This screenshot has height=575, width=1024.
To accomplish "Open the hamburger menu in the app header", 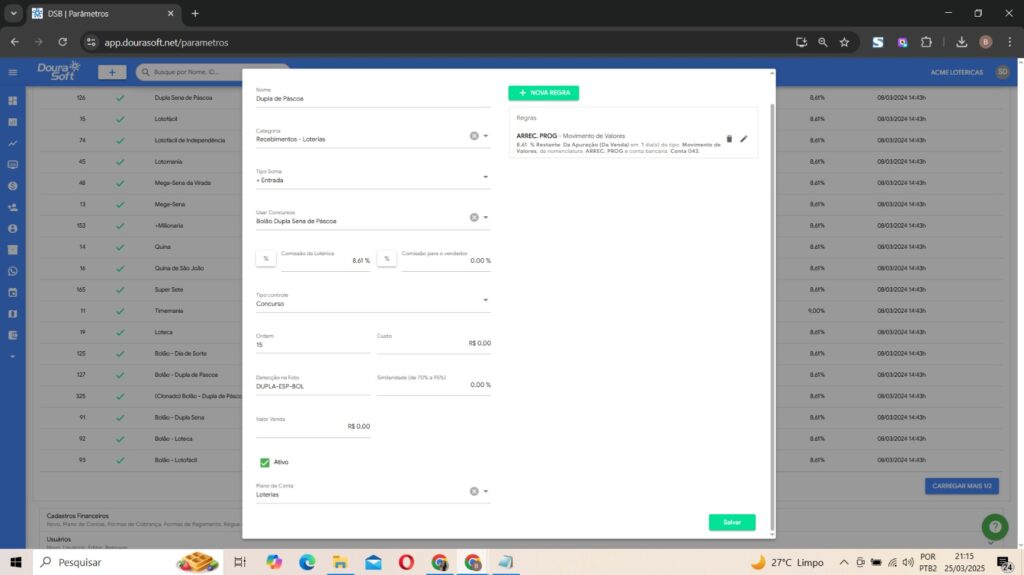I will 13,72.
